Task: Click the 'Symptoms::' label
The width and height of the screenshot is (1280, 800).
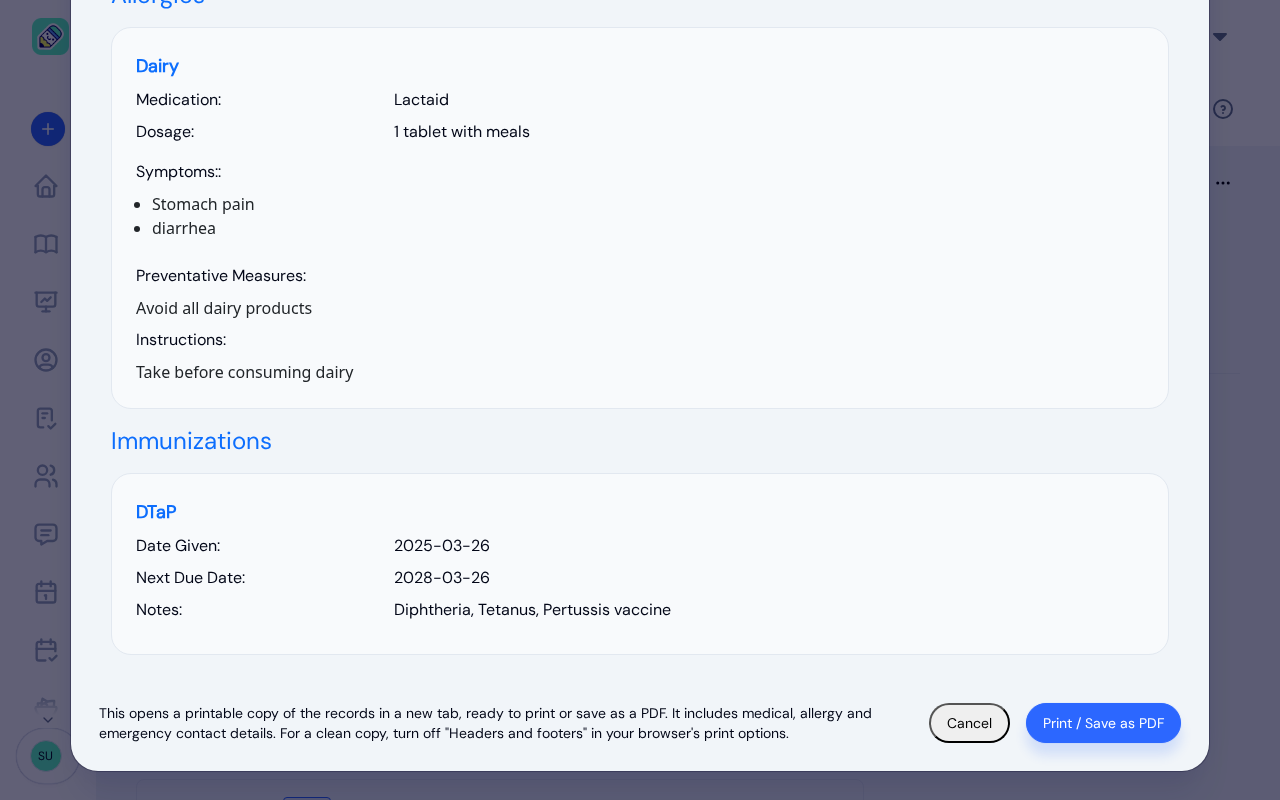Action: [179, 172]
